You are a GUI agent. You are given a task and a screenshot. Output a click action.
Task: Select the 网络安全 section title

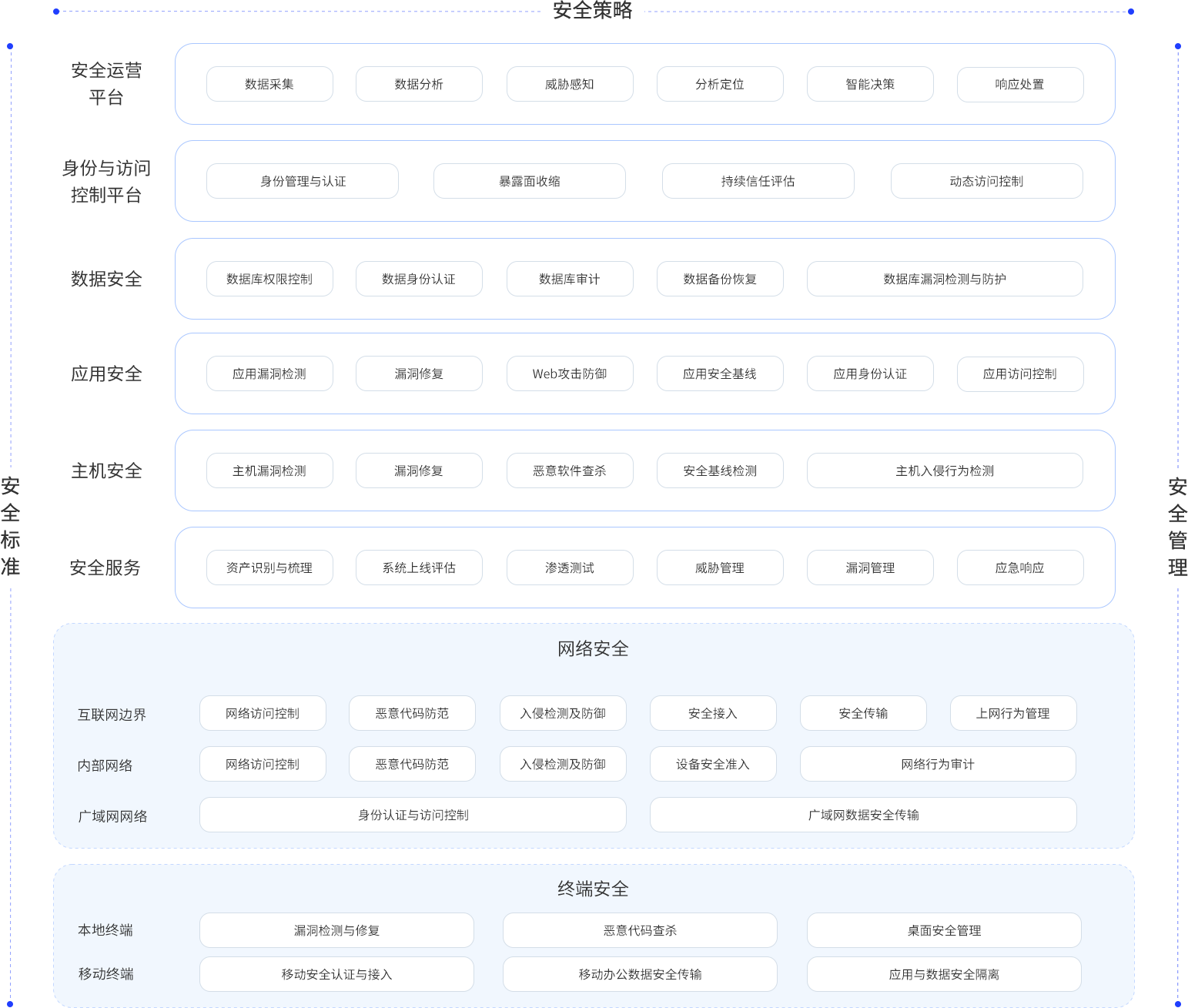click(x=593, y=648)
